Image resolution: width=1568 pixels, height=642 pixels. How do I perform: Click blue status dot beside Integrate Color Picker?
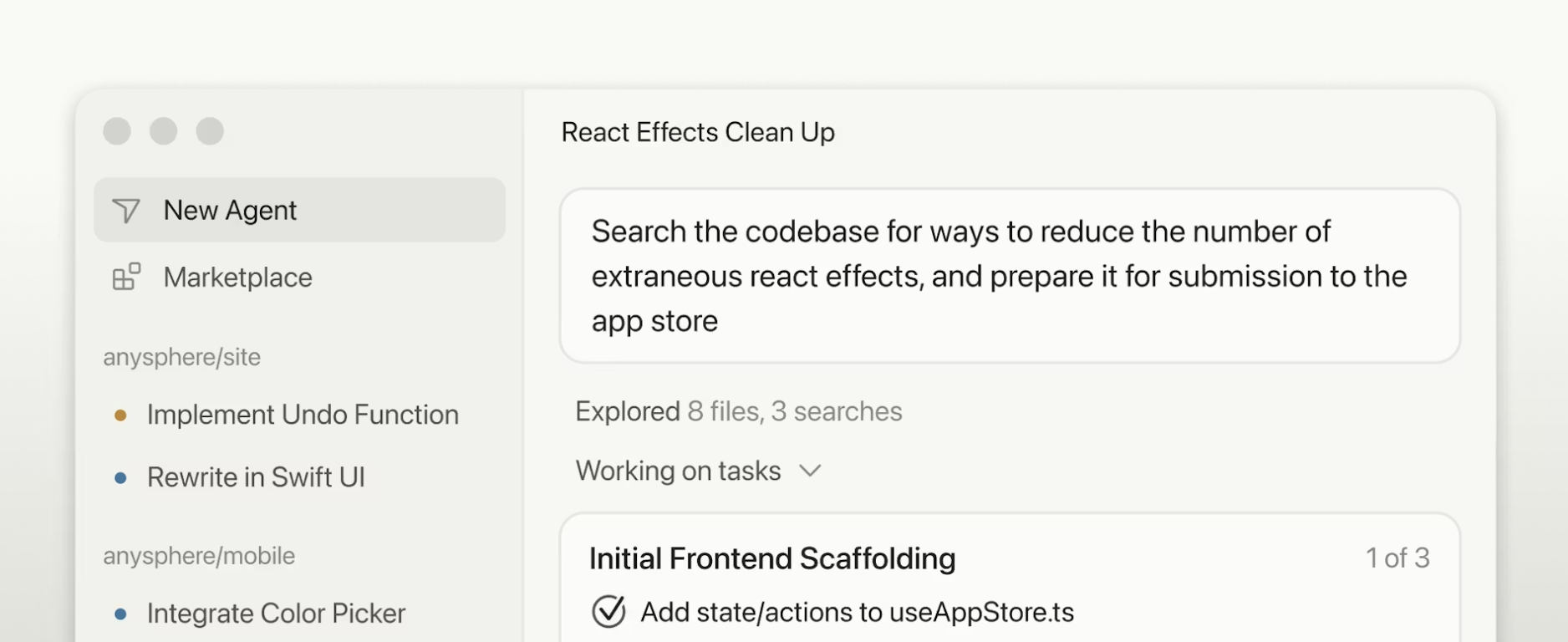[x=120, y=614]
